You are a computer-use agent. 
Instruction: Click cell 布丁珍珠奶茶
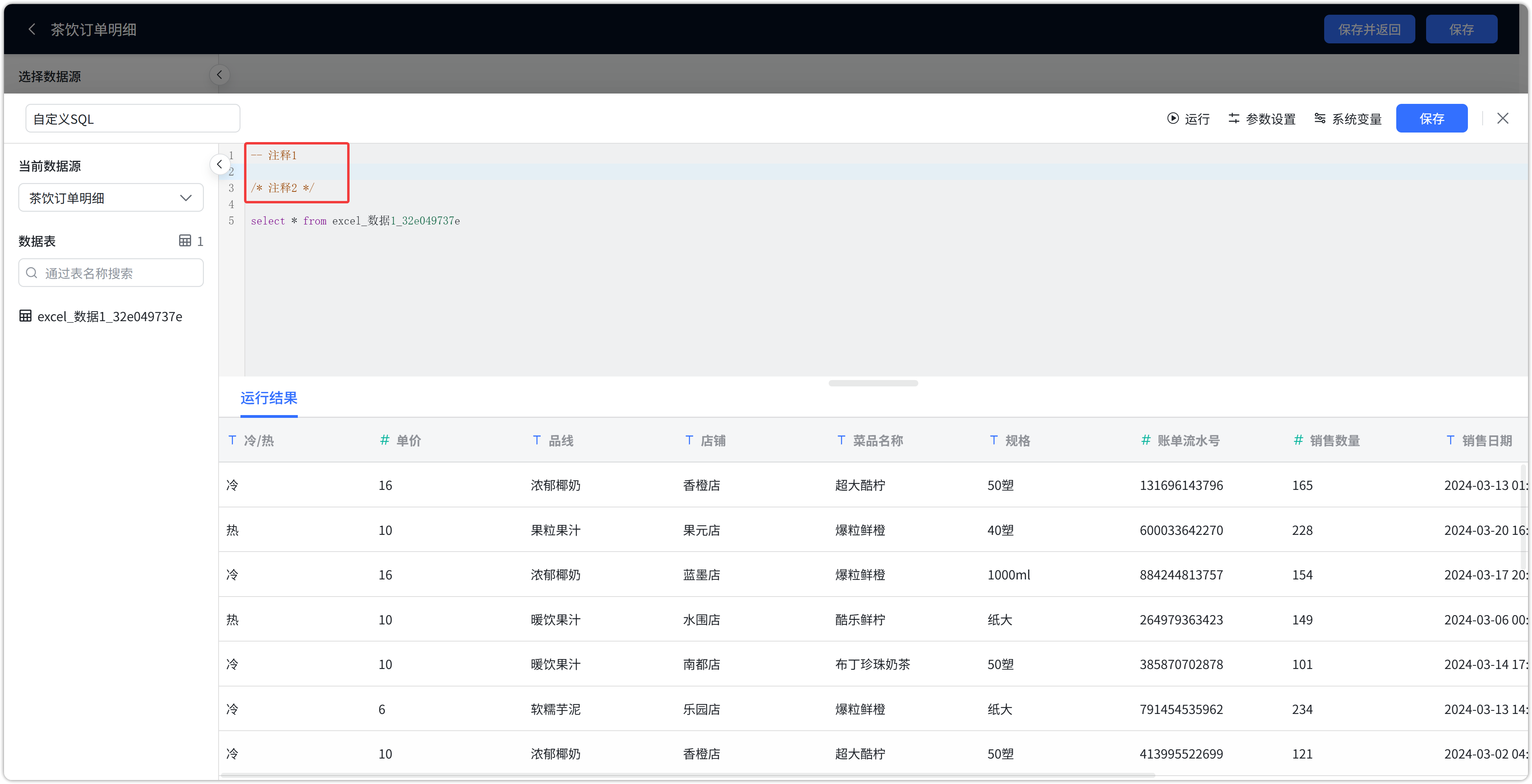(872, 664)
